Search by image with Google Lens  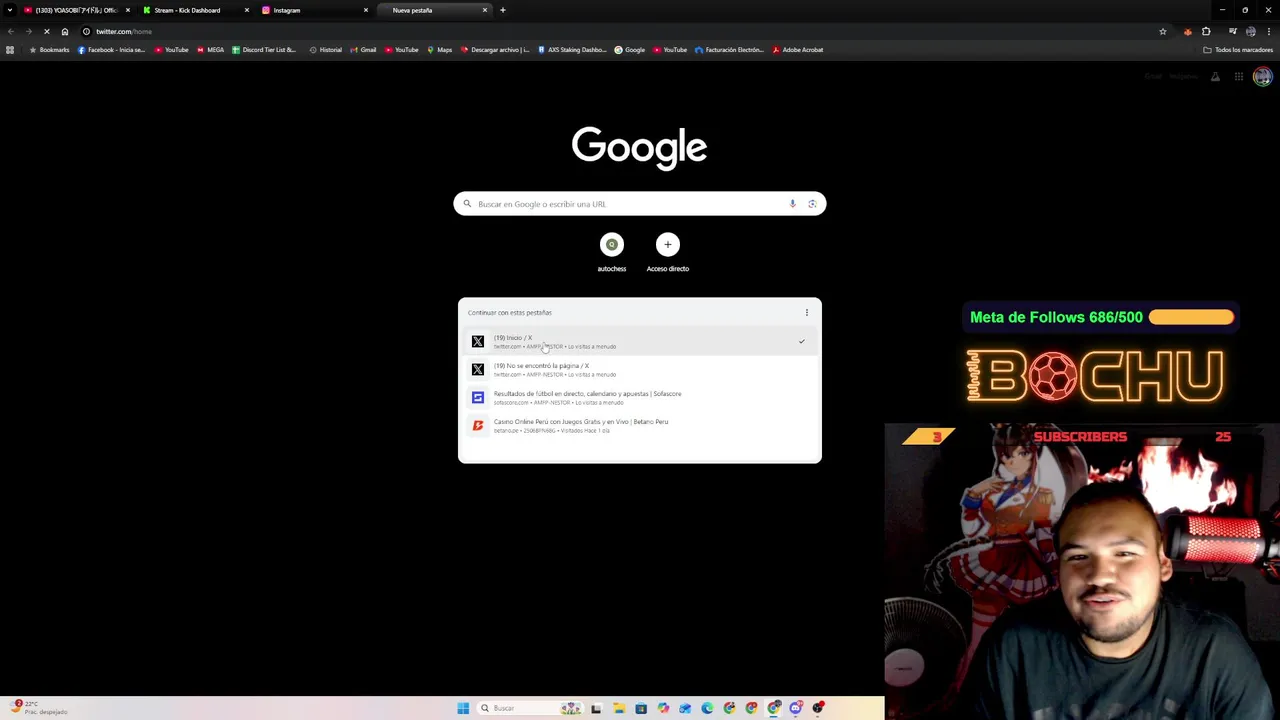(812, 204)
